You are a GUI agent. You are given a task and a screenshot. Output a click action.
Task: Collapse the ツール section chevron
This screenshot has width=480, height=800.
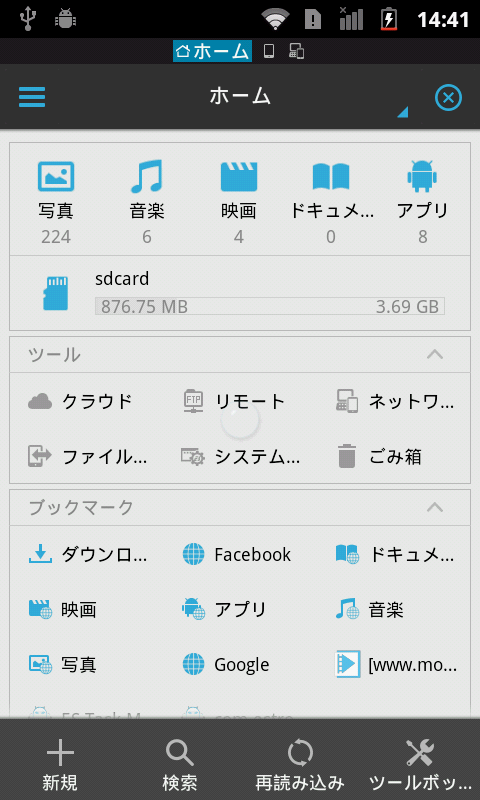pyautogui.click(x=435, y=354)
